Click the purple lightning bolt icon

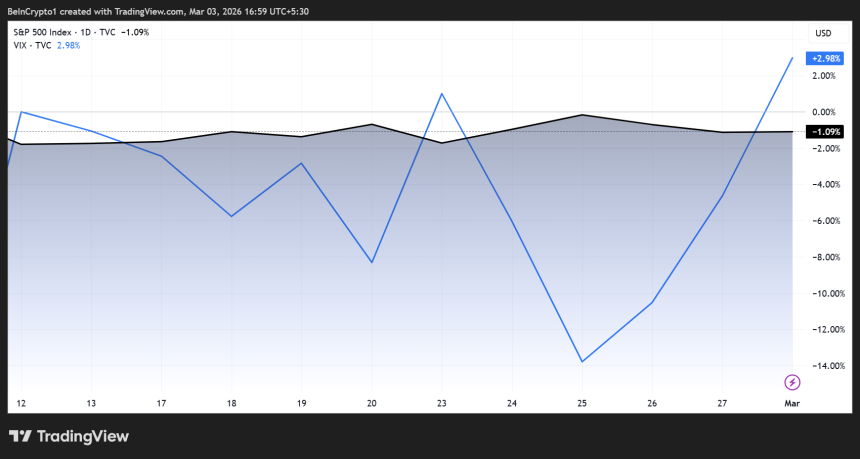pos(792,381)
